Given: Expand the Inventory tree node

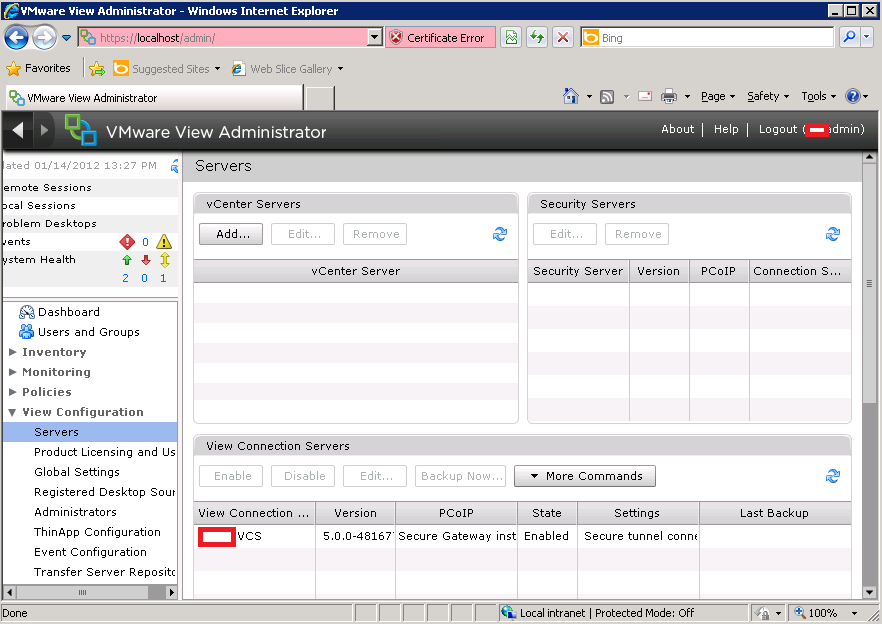Looking at the screenshot, I should (13, 352).
